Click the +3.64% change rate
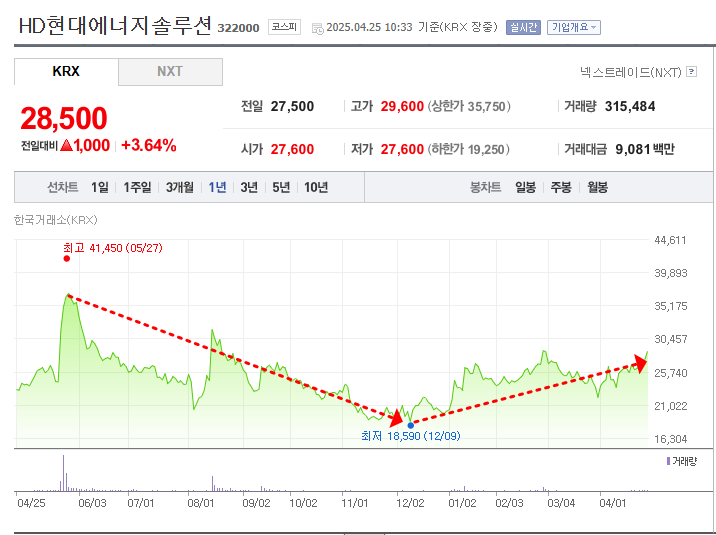Image resolution: width=716 pixels, height=535 pixels. click(x=149, y=145)
